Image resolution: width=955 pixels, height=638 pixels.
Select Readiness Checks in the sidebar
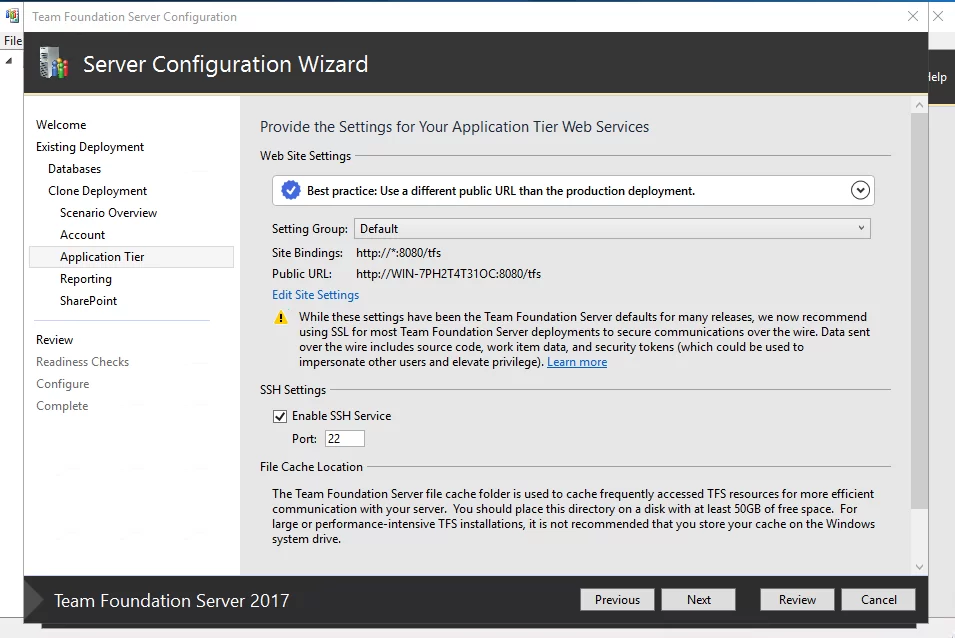click(82, 362)
